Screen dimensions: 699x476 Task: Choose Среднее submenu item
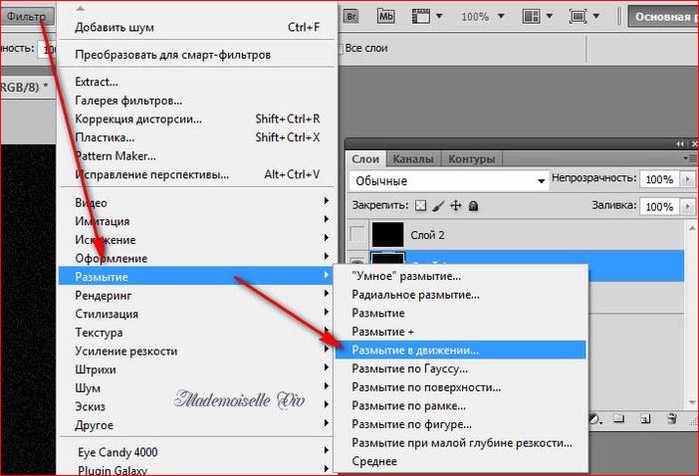[461, 461]
